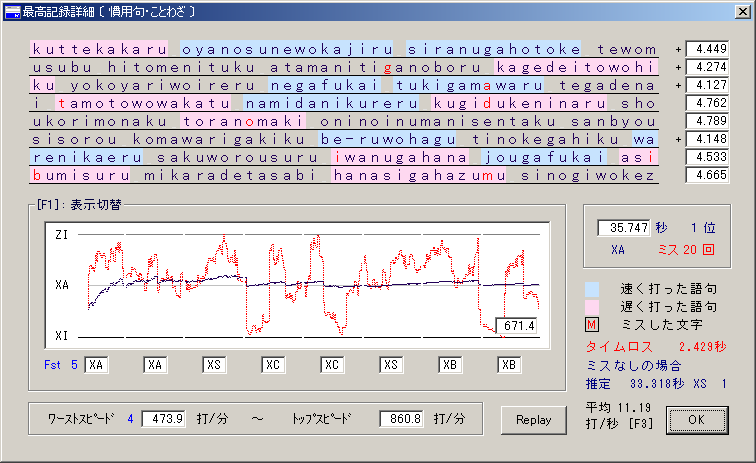The image size is (756, 463).
Task: Click line time value 4.148
Action: pos(707,139)
